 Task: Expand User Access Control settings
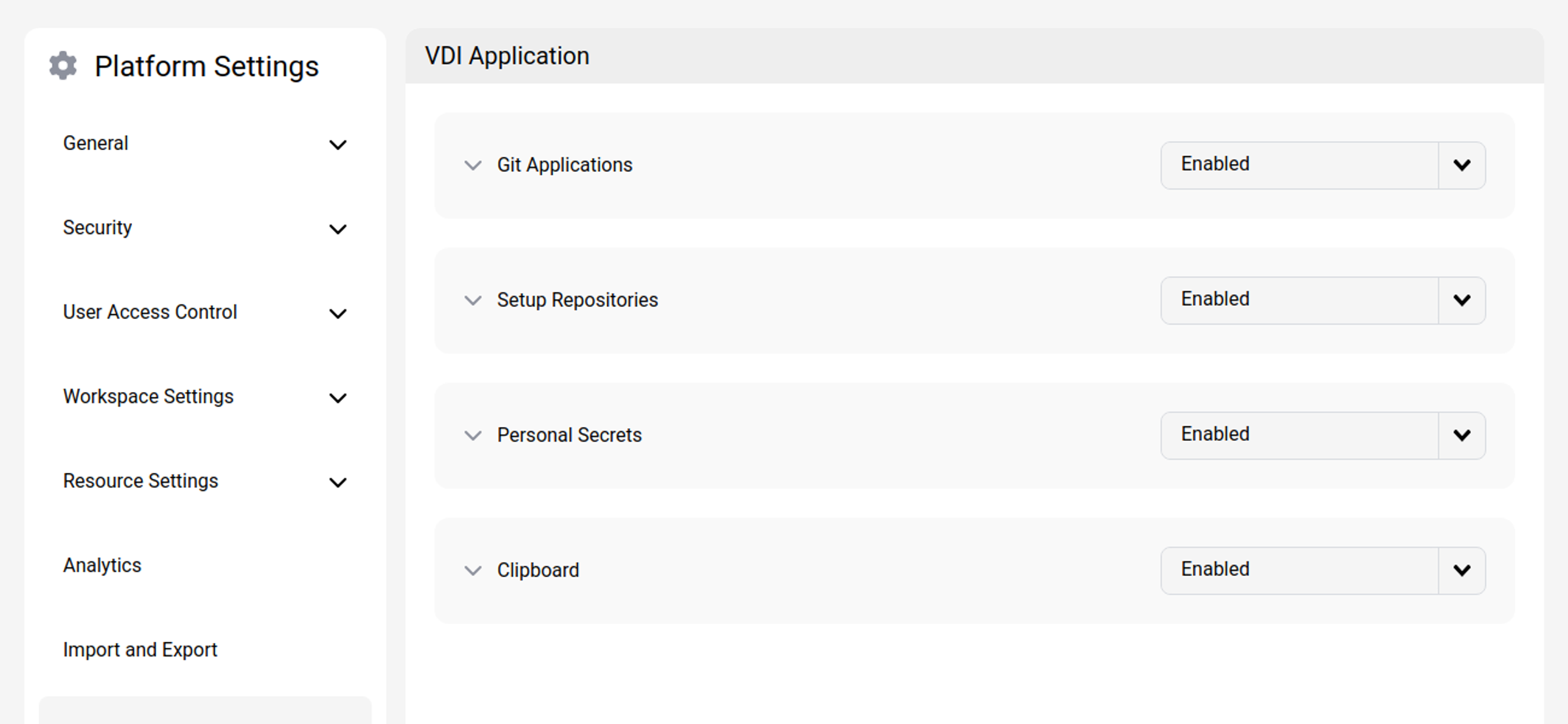(x=339, y=314)
